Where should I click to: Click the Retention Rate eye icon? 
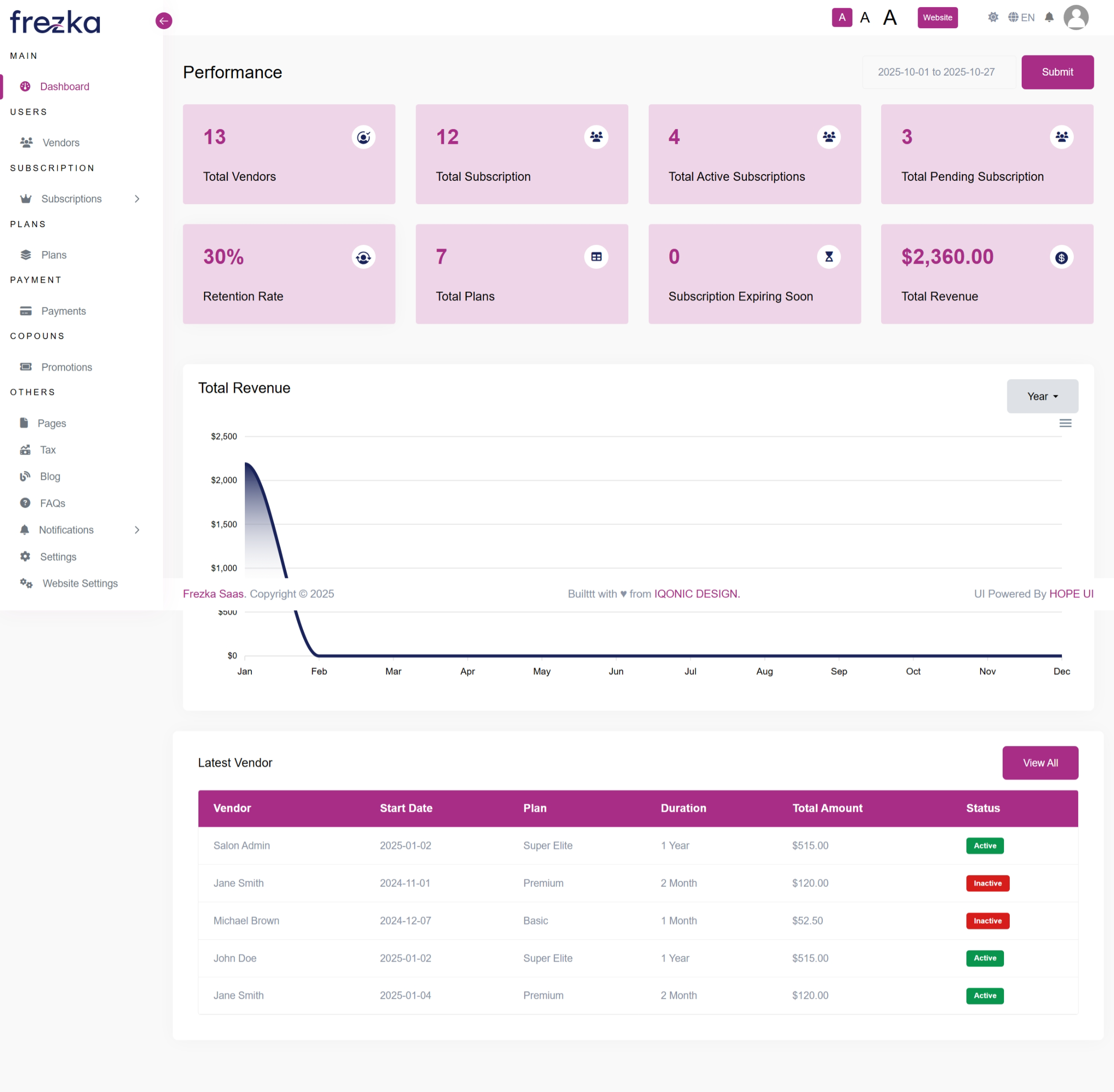(363, 258)
